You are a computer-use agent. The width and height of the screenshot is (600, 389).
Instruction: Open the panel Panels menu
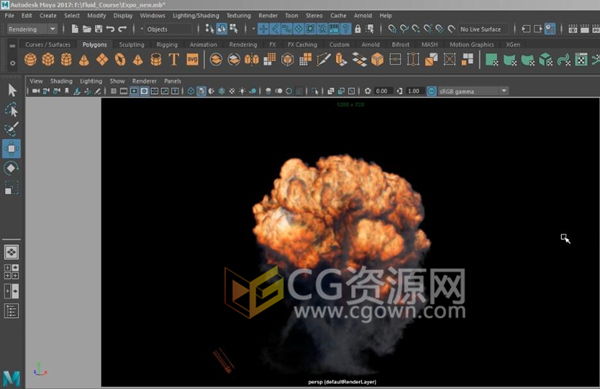pos(173,81)
